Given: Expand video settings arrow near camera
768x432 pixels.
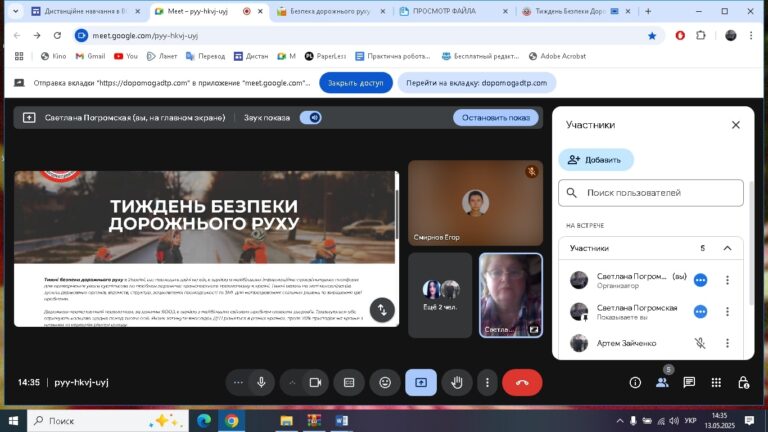Looking at the screenshot, I should click(x=292, y=383).
